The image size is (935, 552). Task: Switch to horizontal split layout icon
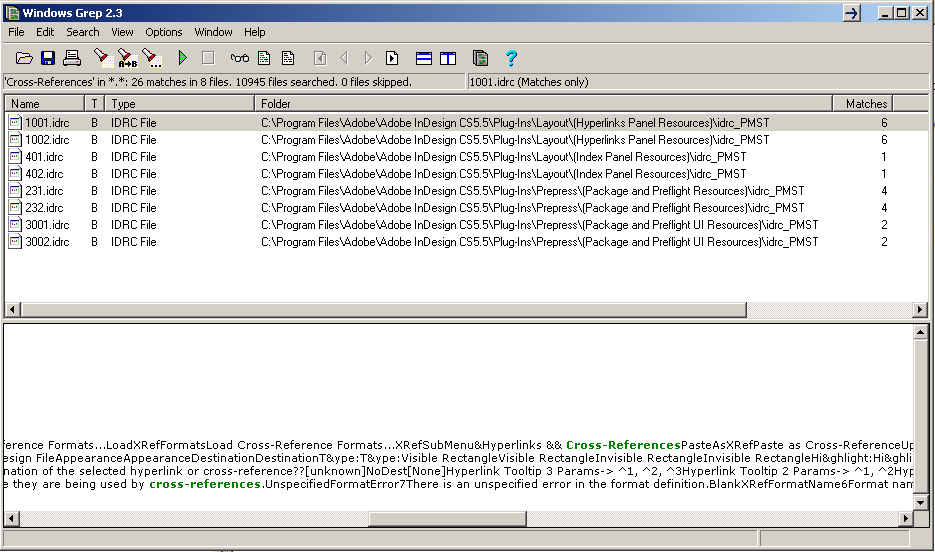(424, 58)
